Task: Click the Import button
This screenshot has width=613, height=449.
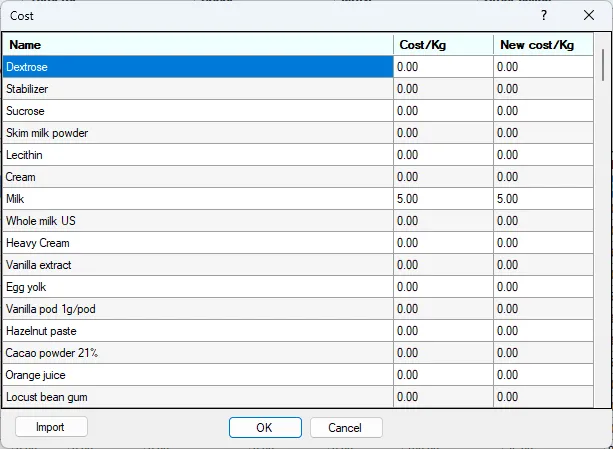Action: point(51,427)
